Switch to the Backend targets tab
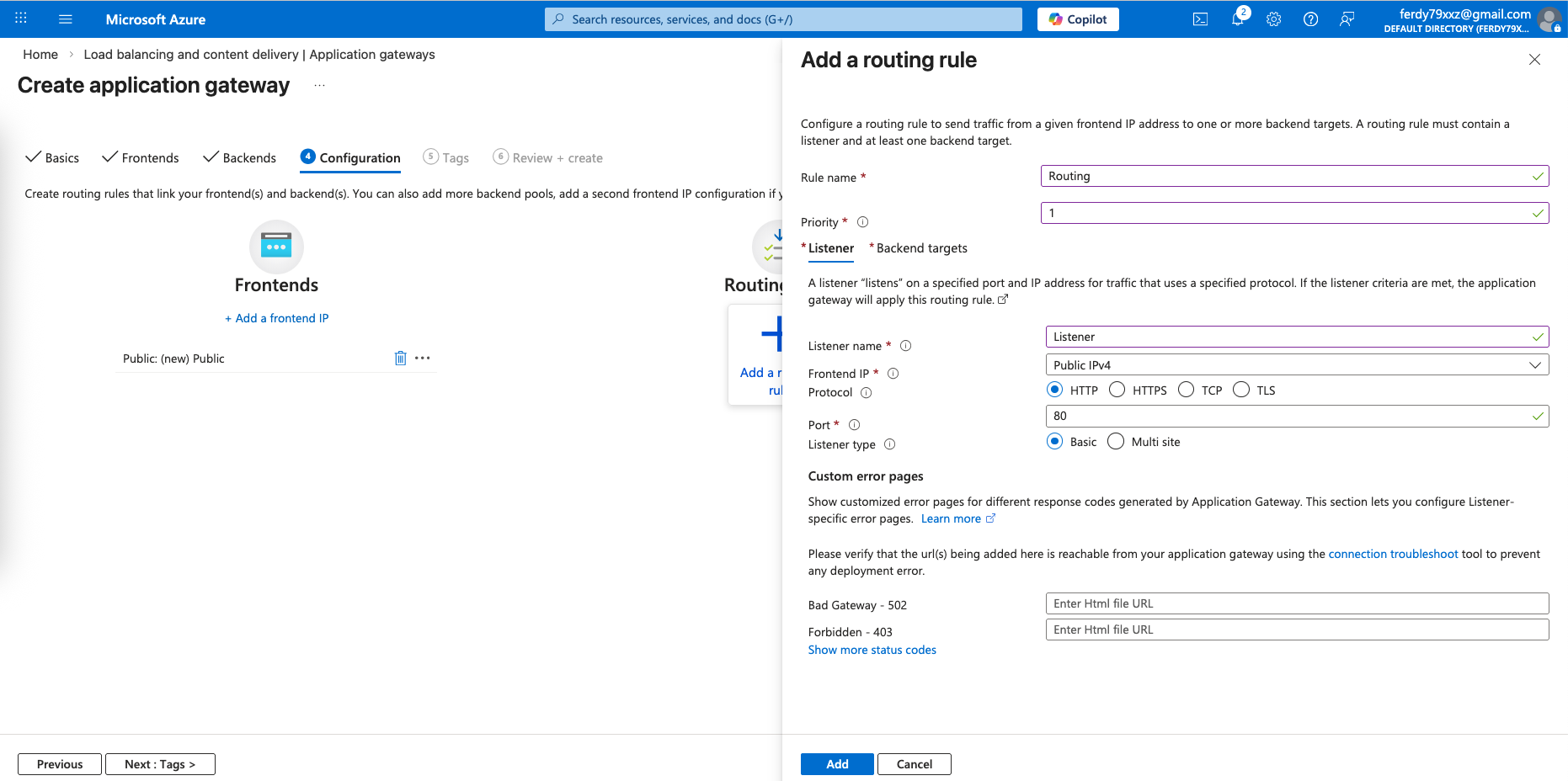This screenshot has width=1568, height=781. pyautogui.click(x=921, y=248)
